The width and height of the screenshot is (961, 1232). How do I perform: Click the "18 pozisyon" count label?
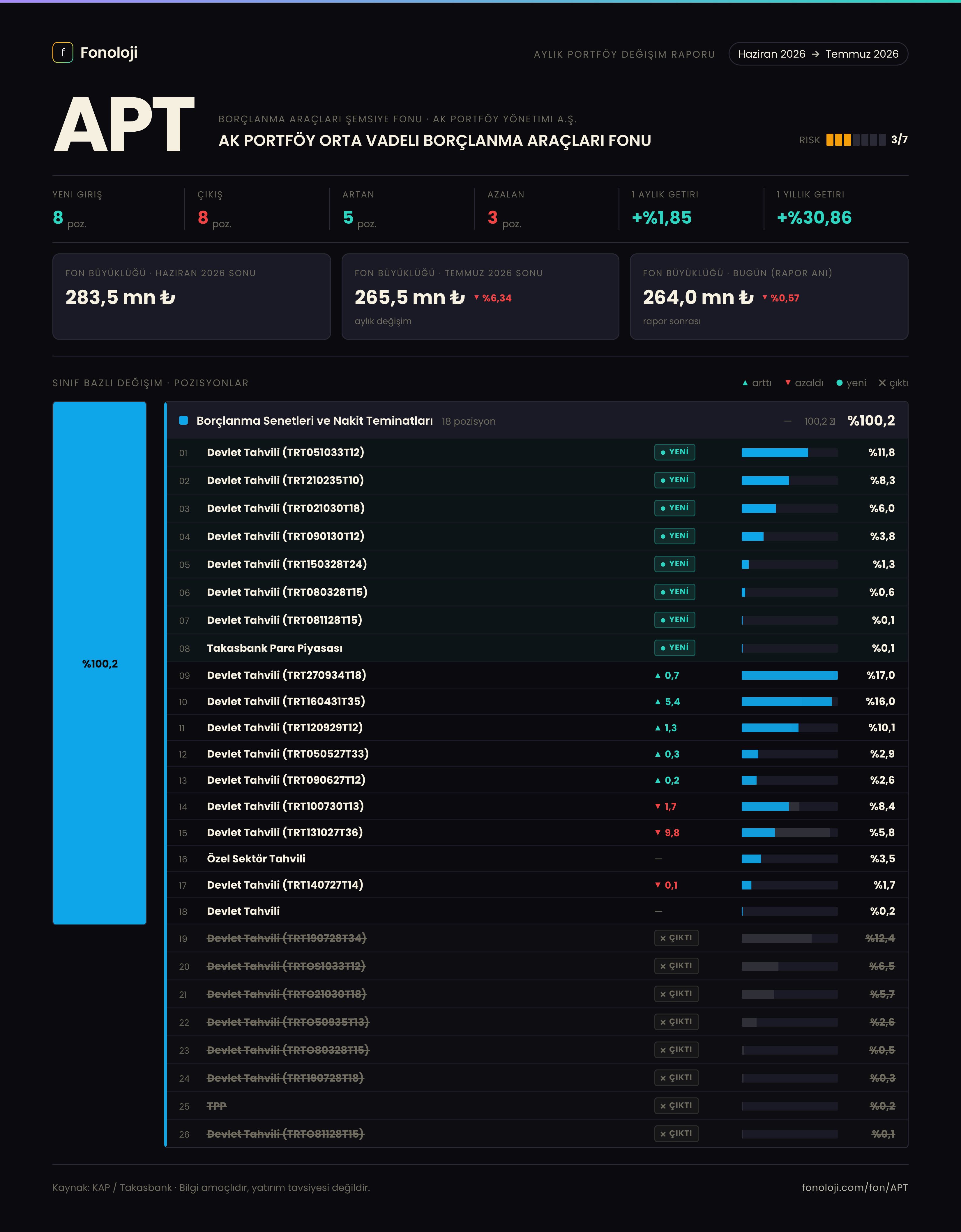(469, 421)
